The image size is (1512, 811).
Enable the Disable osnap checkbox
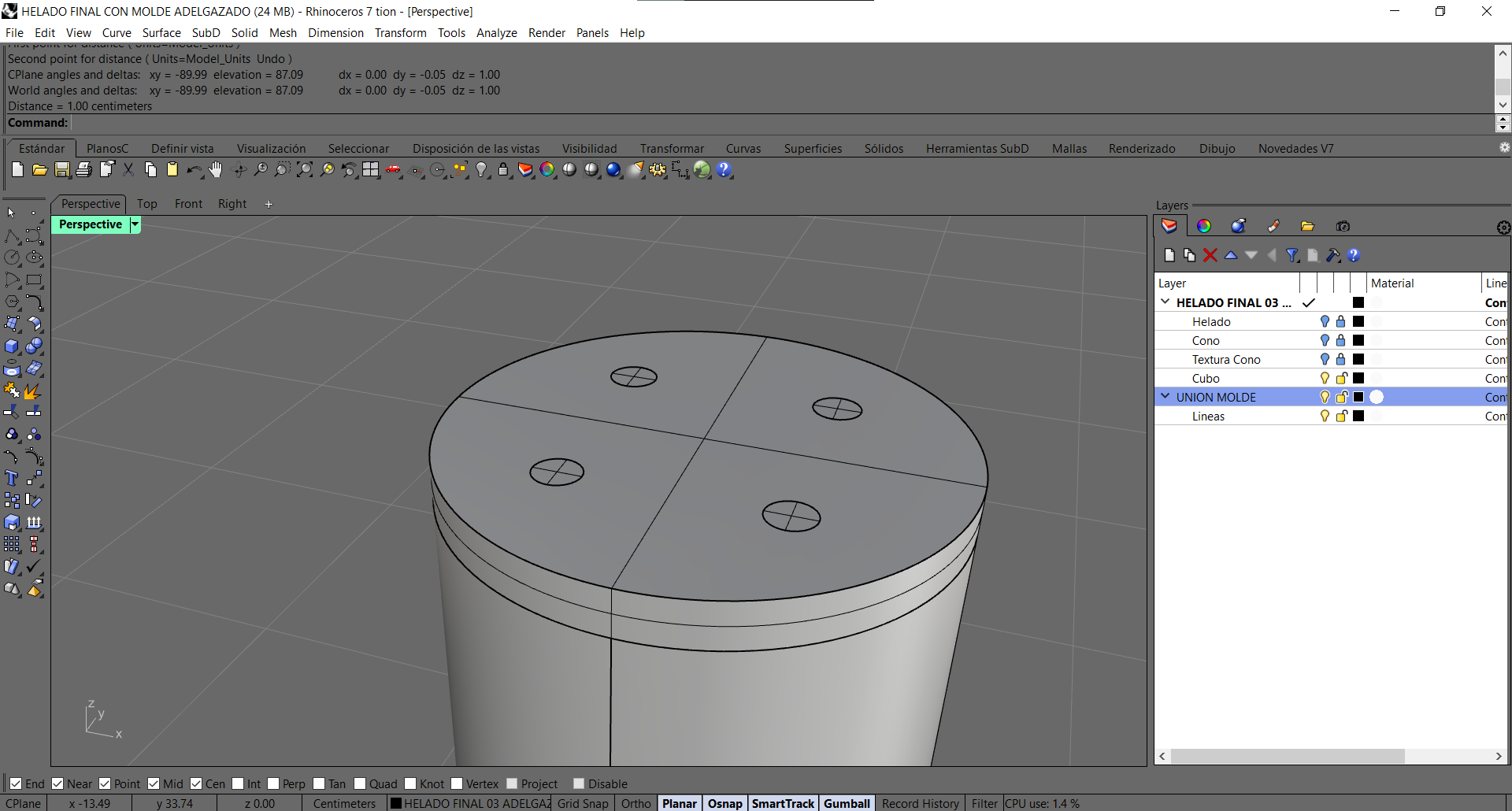(579, 783)
